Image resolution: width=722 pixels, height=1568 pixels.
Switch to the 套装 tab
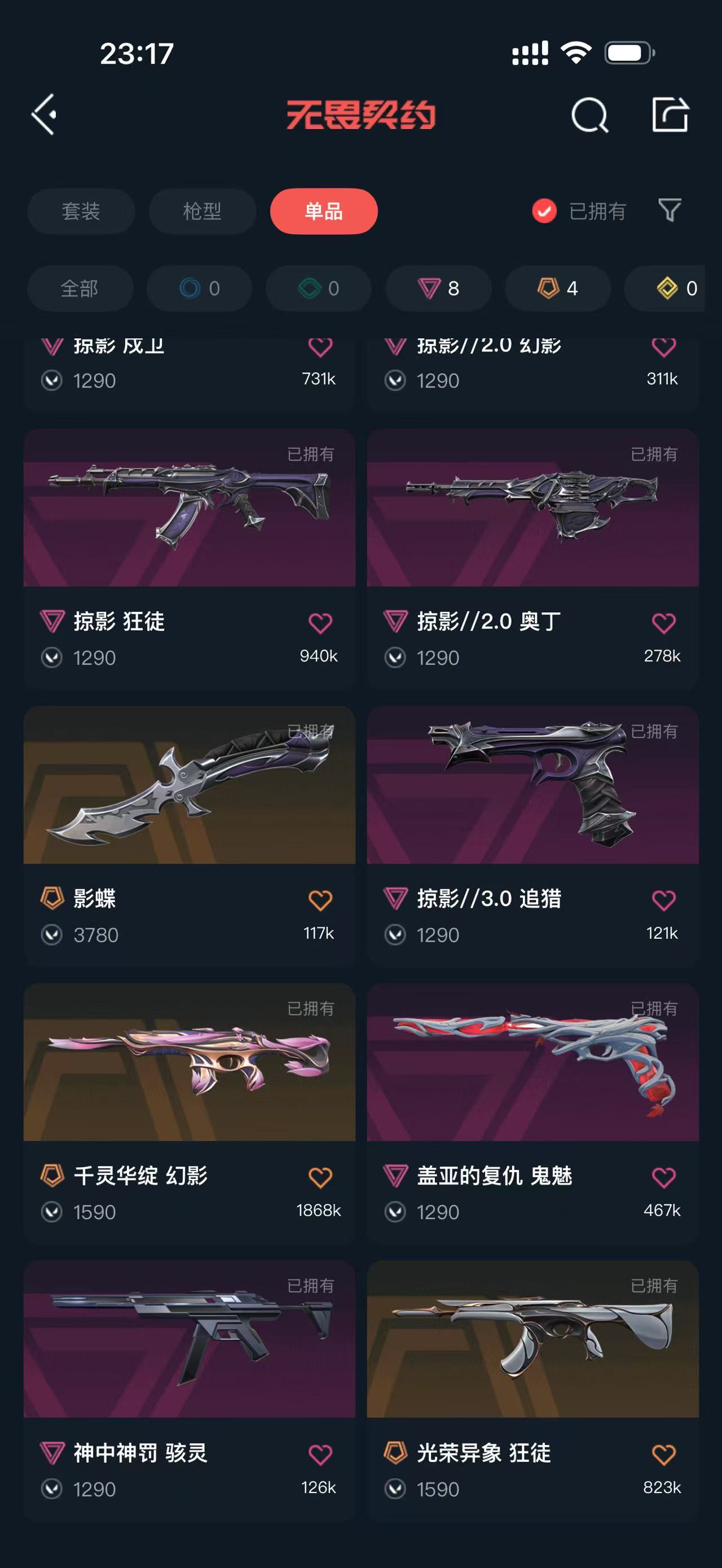click(x=81, y=211)
